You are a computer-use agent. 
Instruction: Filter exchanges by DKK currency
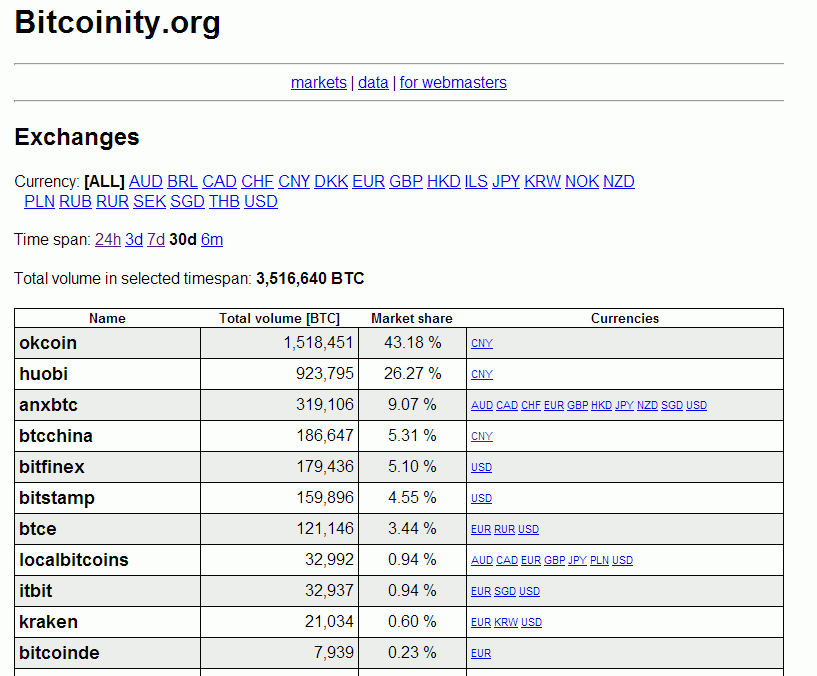(331, 181)
